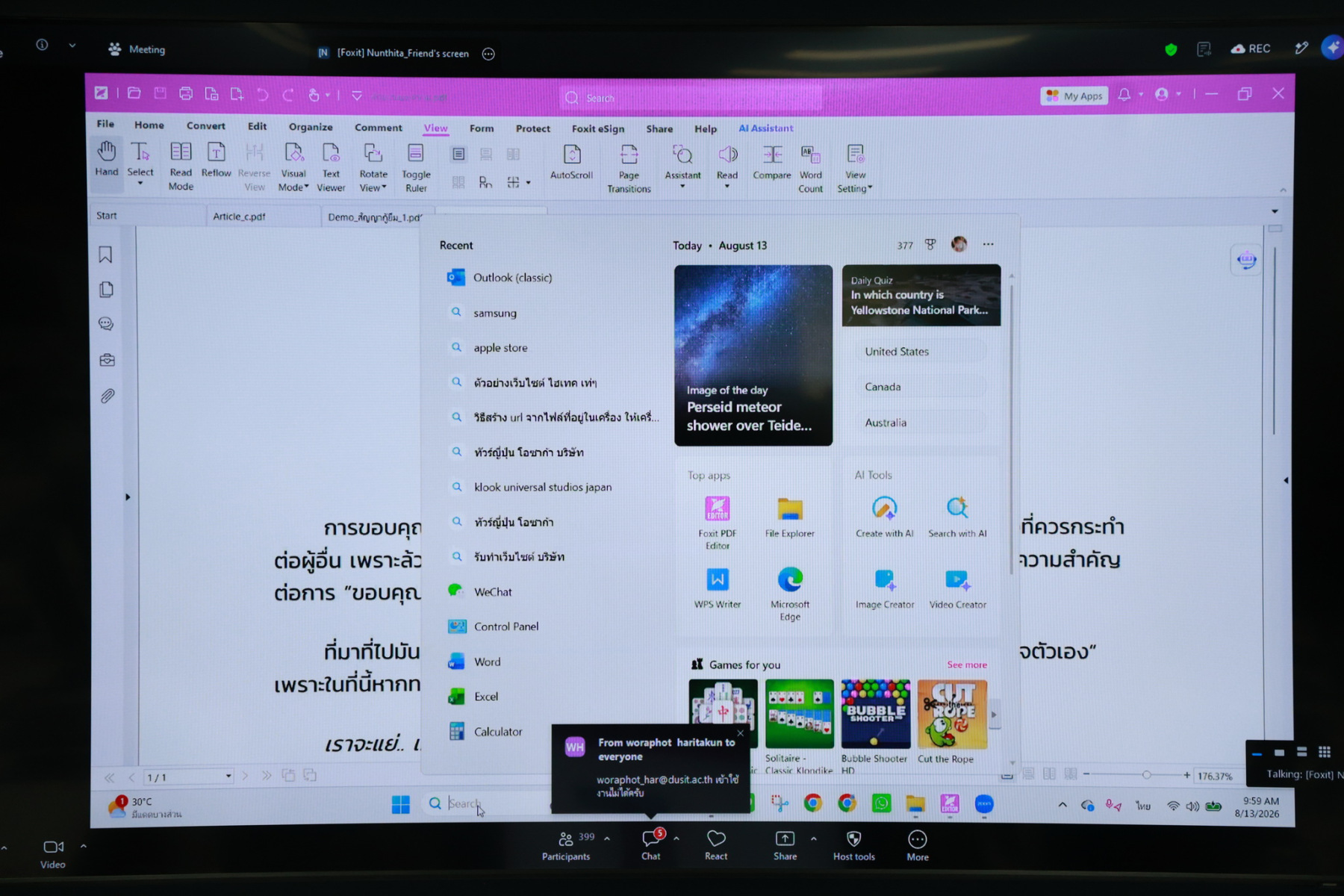Open the Convert ribbon tab

click(206, 125)
